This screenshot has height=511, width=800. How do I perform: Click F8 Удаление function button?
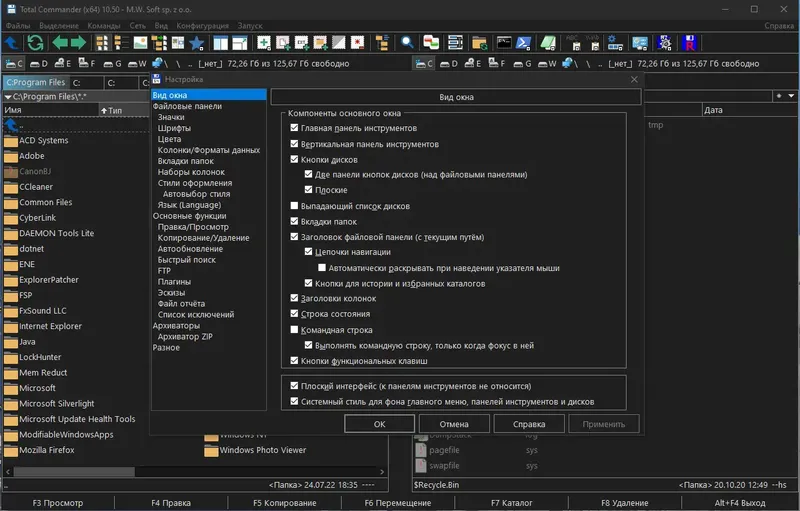click(x=624, y=503)
